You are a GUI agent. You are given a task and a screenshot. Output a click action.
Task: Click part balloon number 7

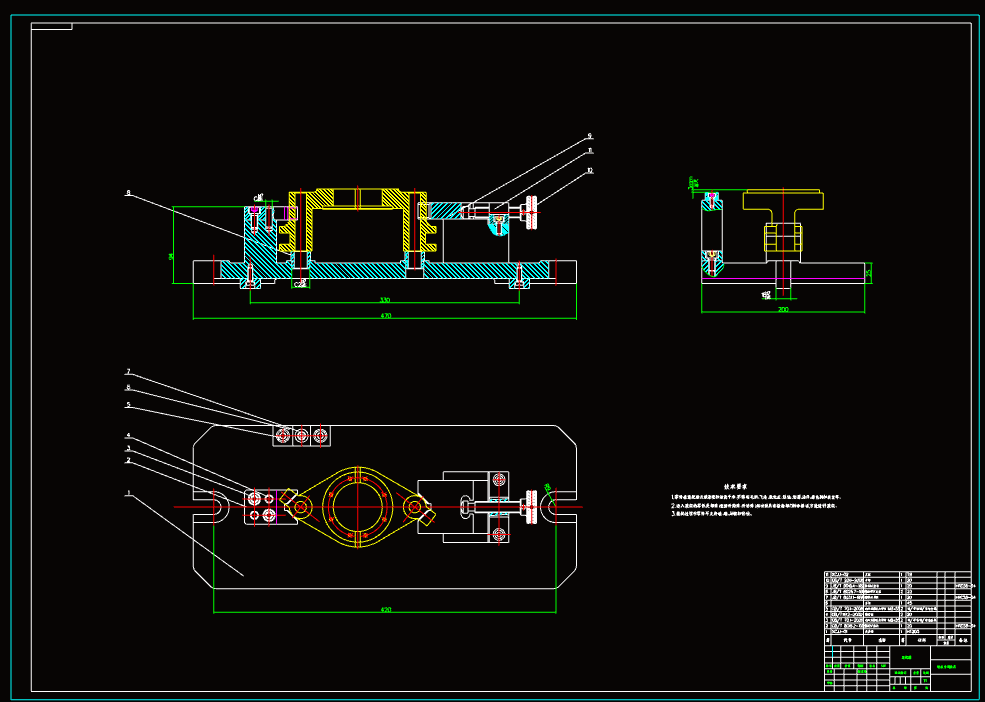(x=128, y=371)
